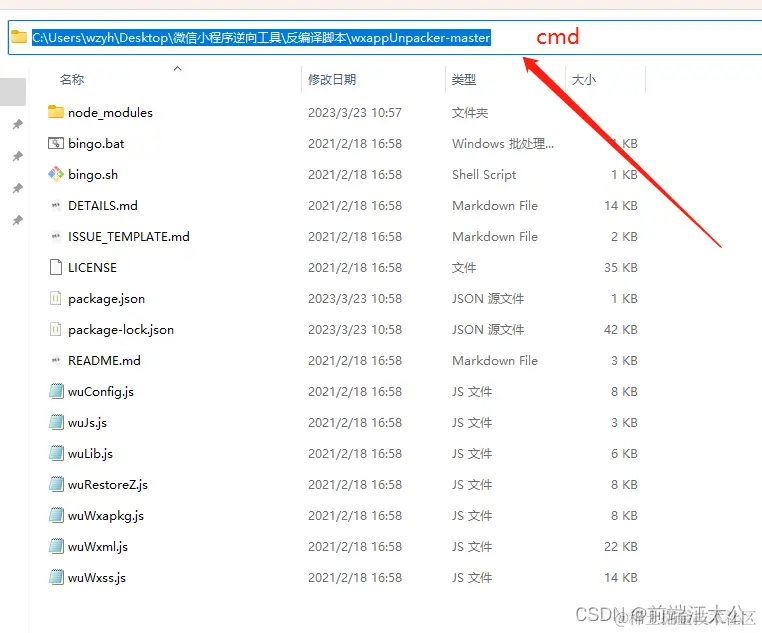Image resolution: width=762 pixels, height=633 pixels.
Task: Click the JSON 源文件 type of package.json
Action: (x=488, y=299)
